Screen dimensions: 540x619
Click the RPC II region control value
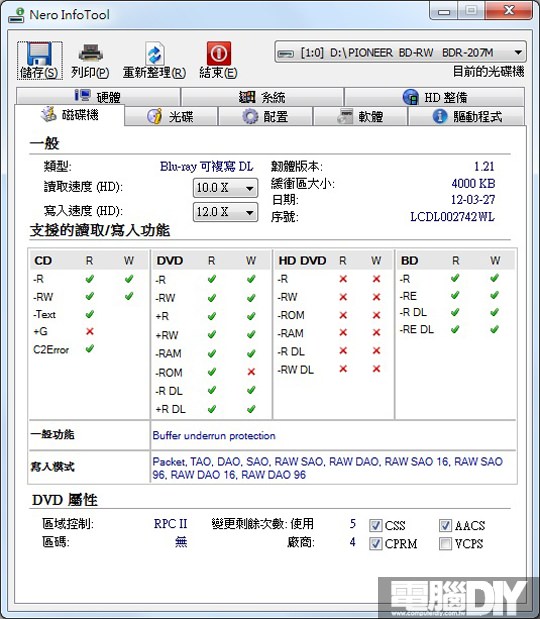tap(171, 524)
